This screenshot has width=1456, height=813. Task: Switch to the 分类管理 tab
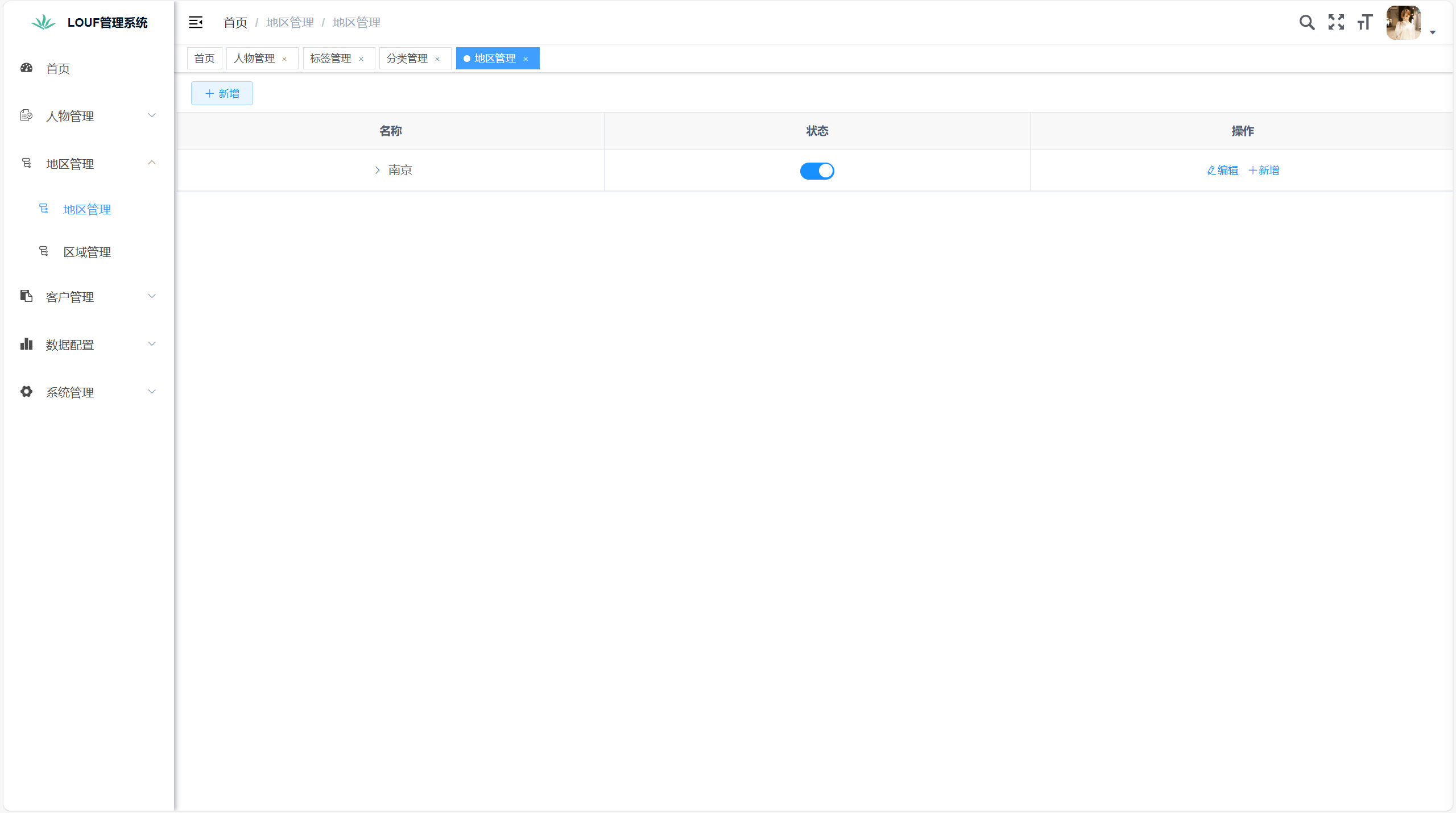click(407, 59)
